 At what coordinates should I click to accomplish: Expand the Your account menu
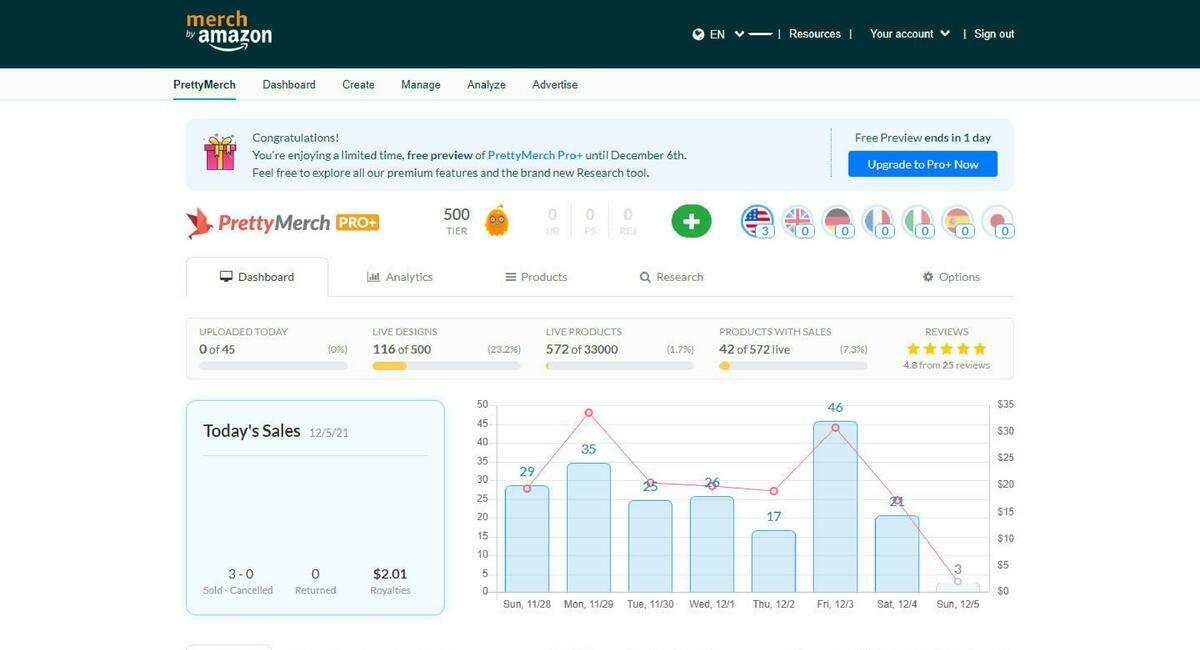coord(909,34)
